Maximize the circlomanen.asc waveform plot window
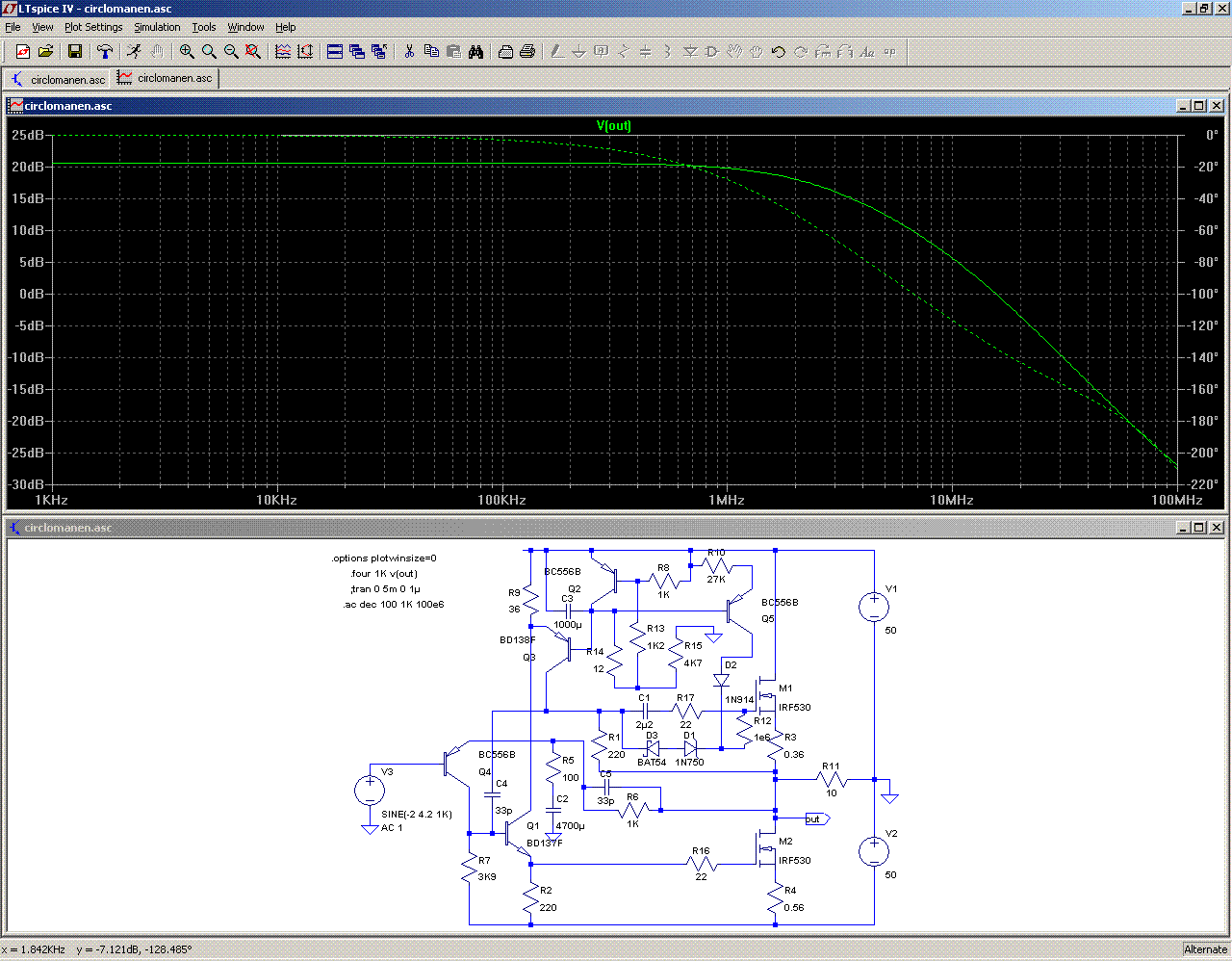The height and width of the screenshot is (961, 1232). pos(1199,106)
